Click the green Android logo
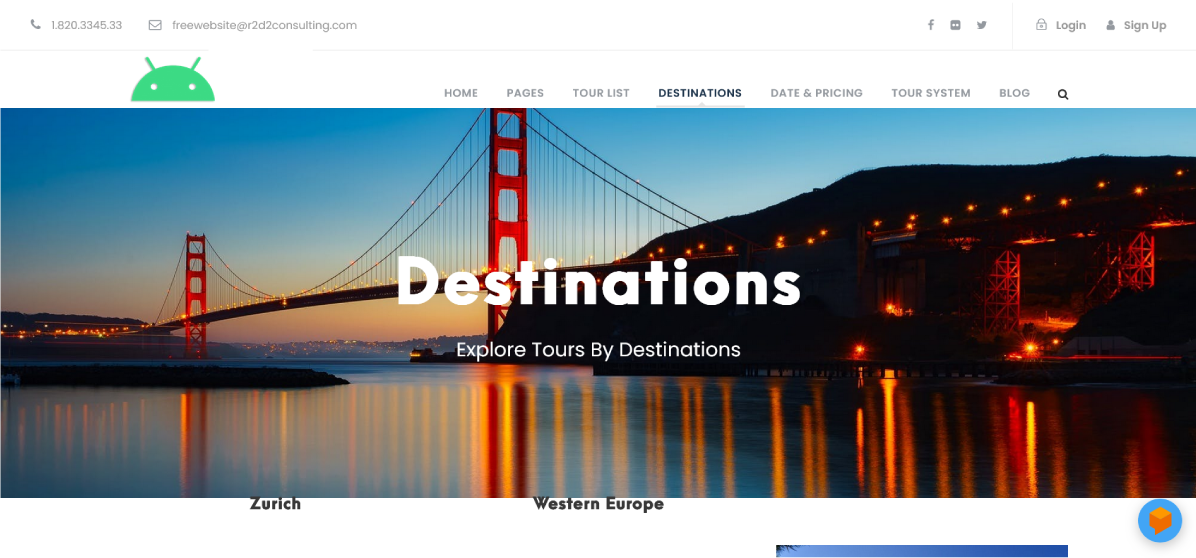1196x558 pixels. click(173, 79)
